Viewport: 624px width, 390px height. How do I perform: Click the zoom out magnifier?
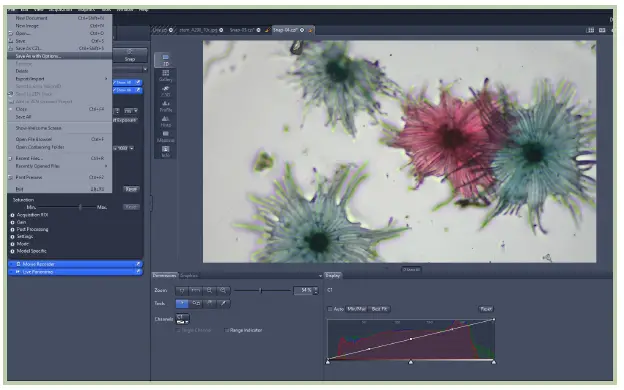(209, 291)
